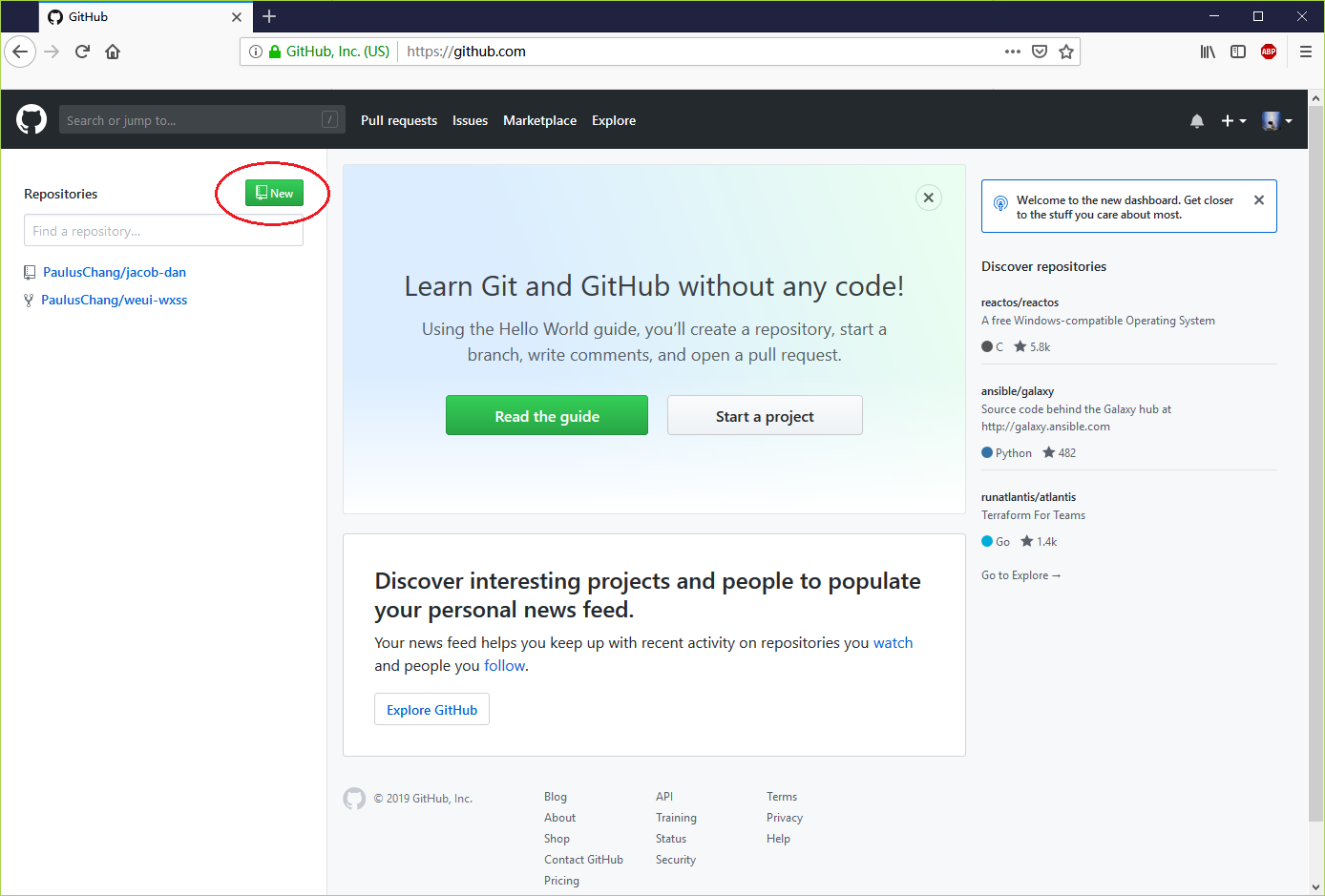Open page actions three-dot menu
Viewport: 1325px width, 896px height.
[x=1013, y=52]
